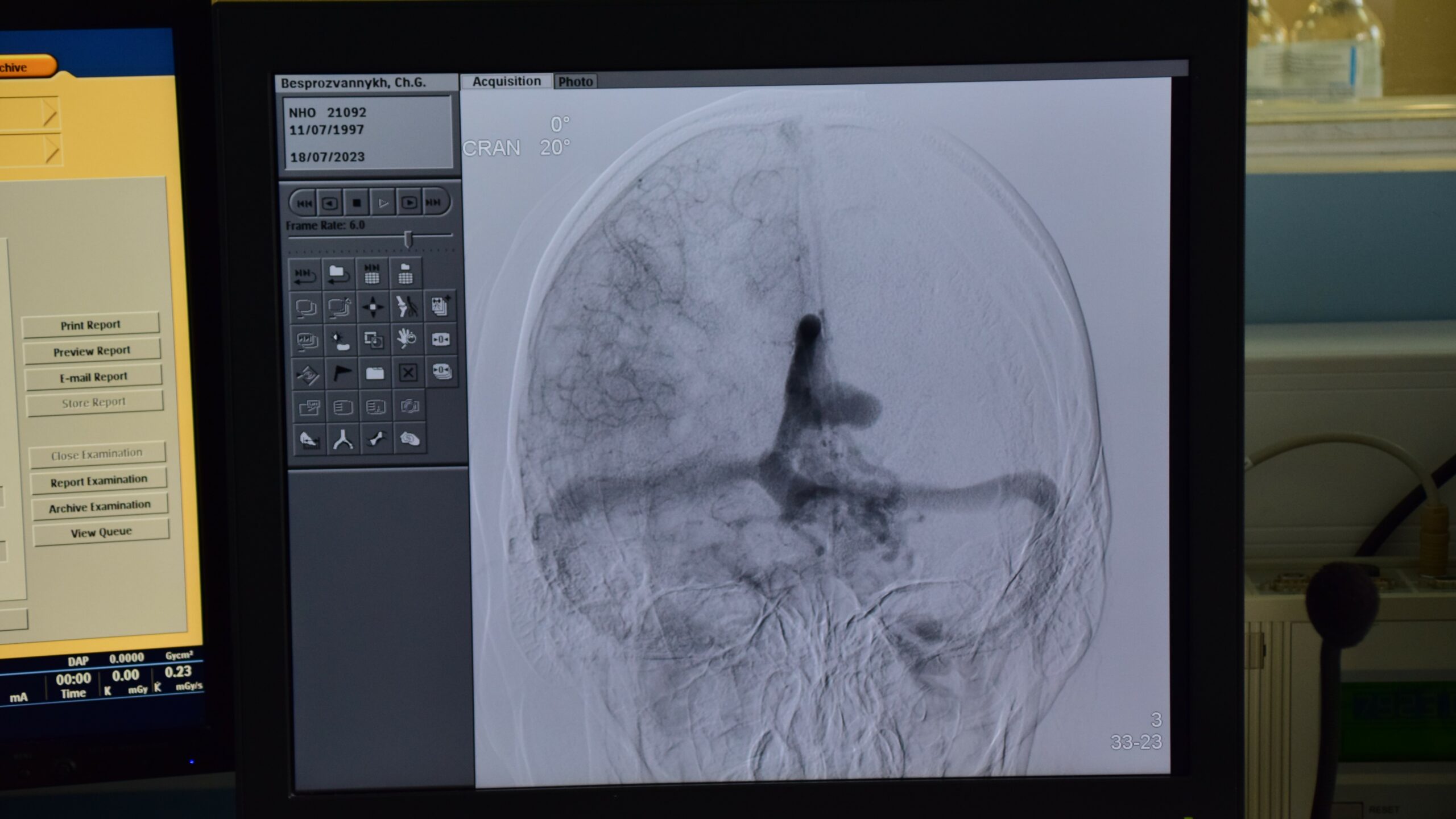Switch to the Photo tab
The width and height of the screenshot is (1456, 819).
[576, 81]
